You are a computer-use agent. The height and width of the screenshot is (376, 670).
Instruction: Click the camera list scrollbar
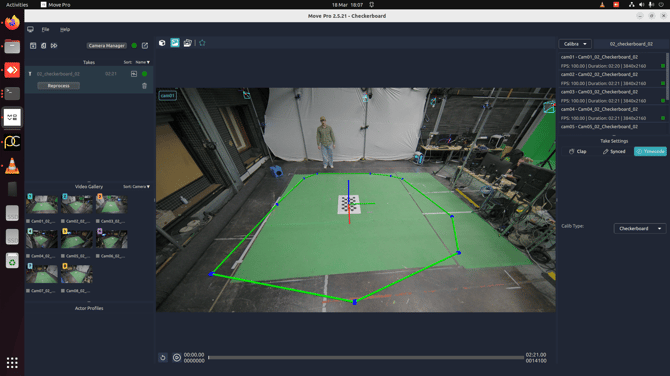coord(667,77)
